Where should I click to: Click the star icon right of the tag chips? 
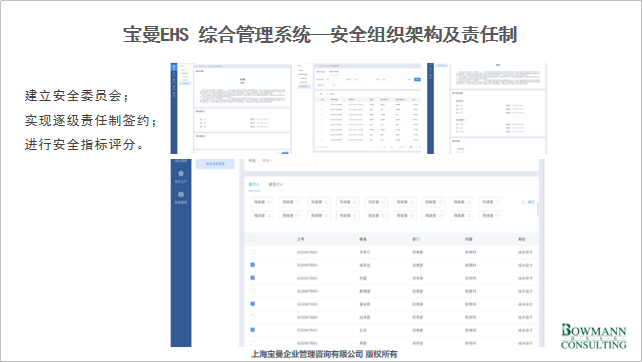coord(523,202)
